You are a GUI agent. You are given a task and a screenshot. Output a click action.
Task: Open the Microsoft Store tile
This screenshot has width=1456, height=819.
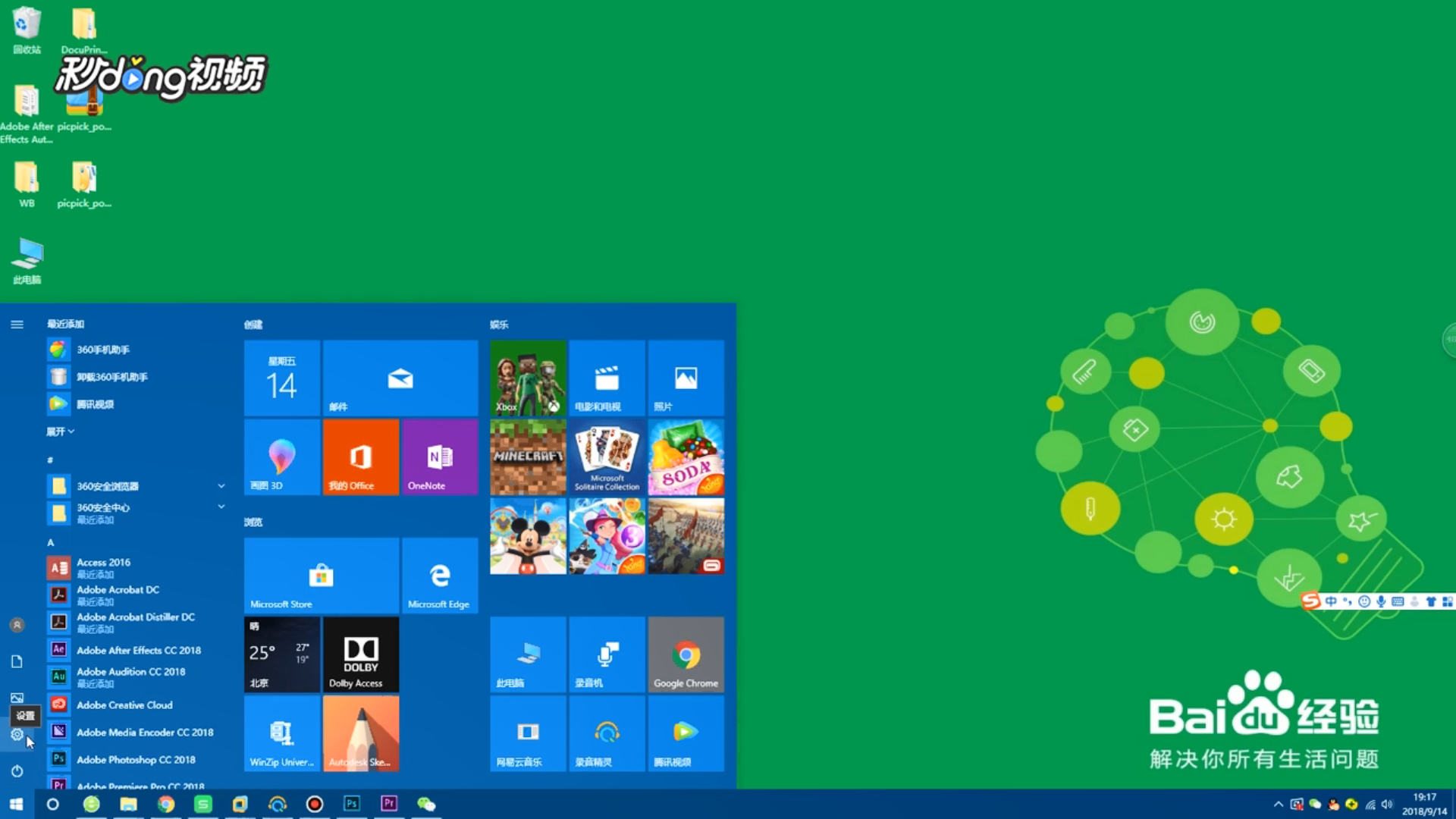[322, 576]
